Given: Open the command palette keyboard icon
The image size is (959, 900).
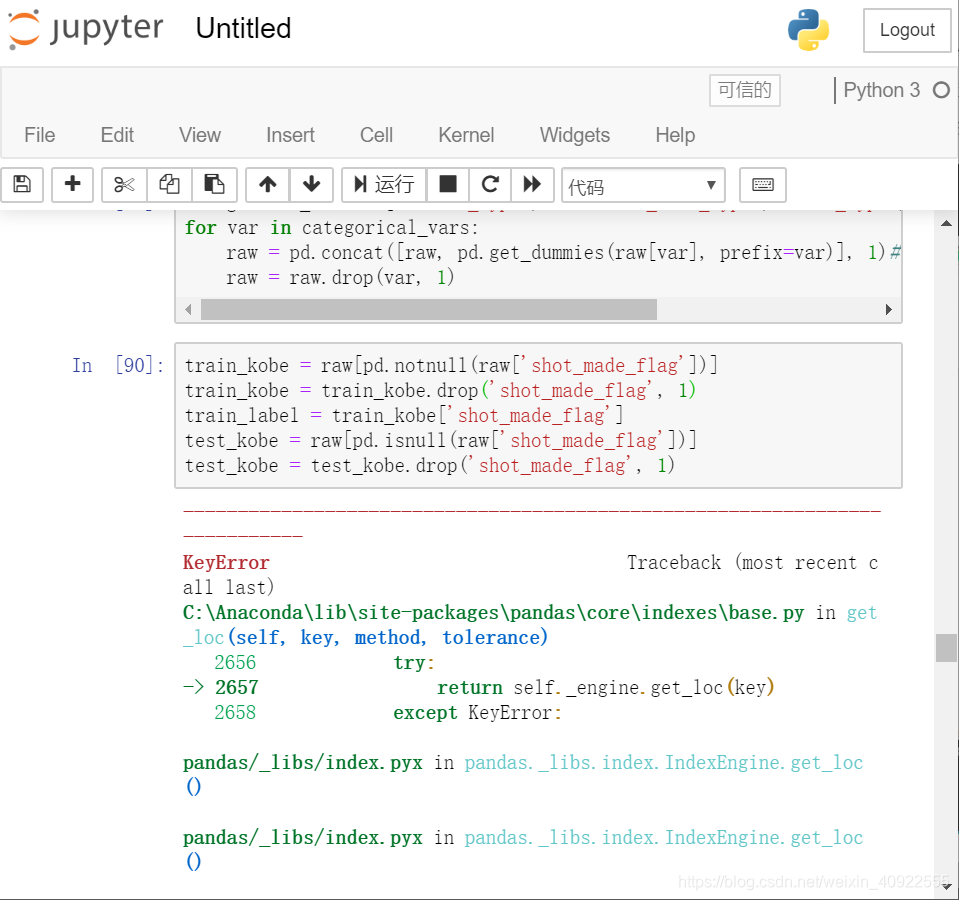Looking at the screenshot, I should pyautogui.click(x=763, y=184).
